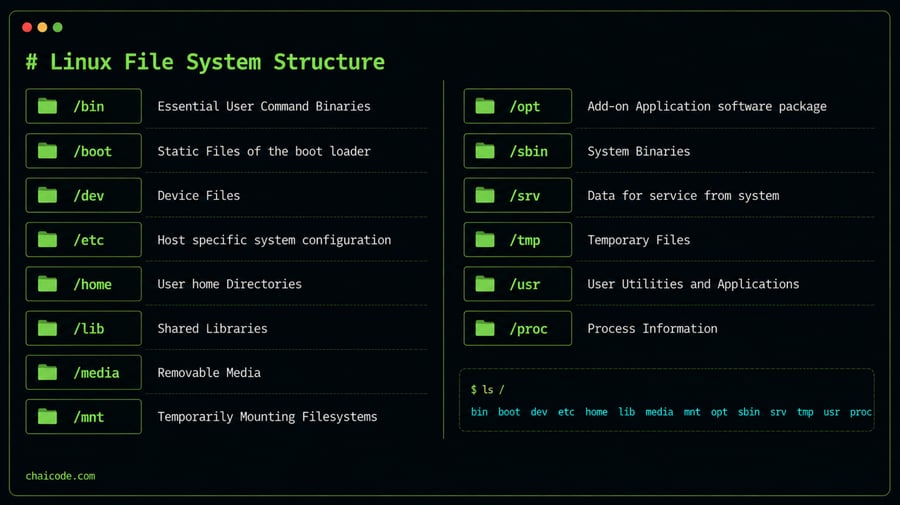
Task: Select the /srv label
Action: click(525, 196)
